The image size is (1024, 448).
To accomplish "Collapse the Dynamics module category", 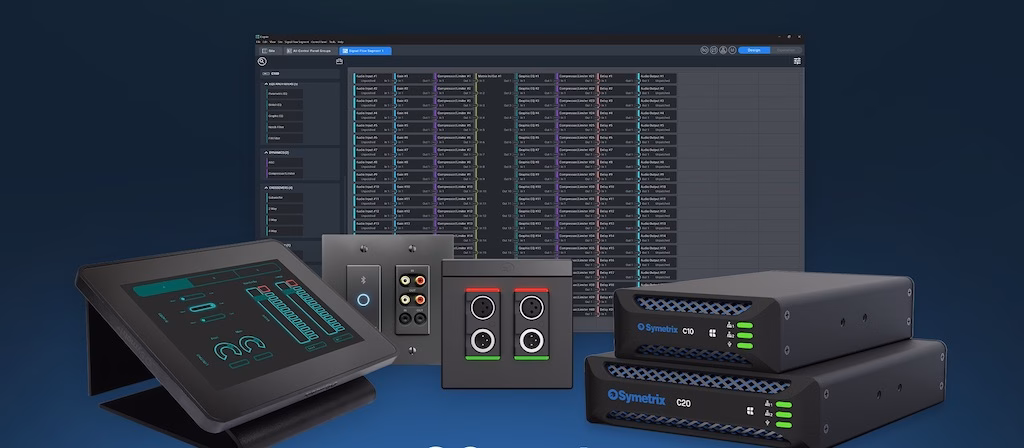I will 264,152.
